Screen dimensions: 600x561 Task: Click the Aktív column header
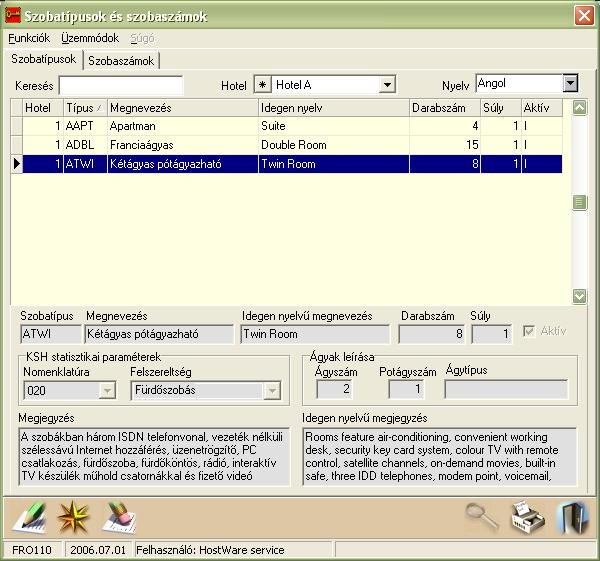[541, 108]
